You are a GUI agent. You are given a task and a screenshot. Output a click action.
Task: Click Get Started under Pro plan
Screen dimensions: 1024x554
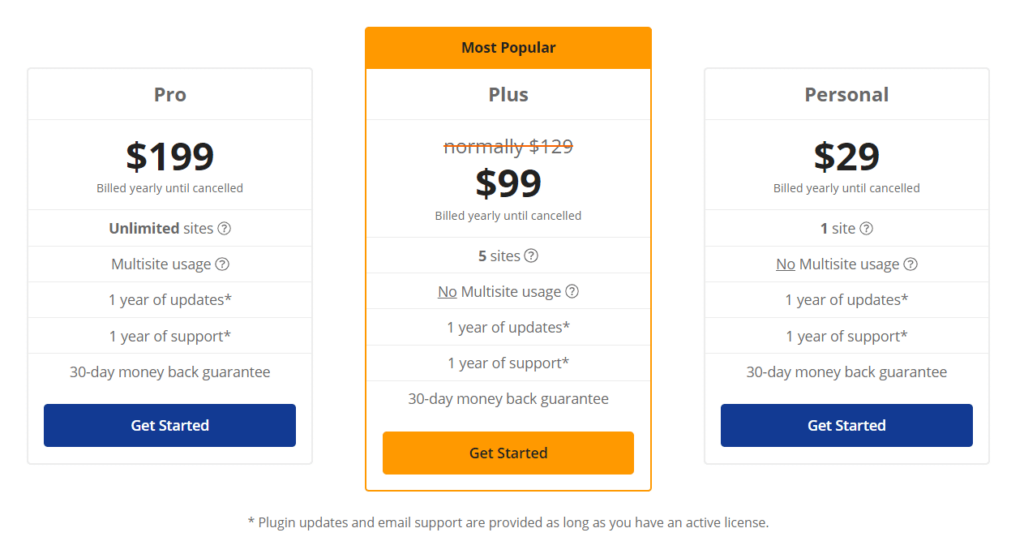170,425
